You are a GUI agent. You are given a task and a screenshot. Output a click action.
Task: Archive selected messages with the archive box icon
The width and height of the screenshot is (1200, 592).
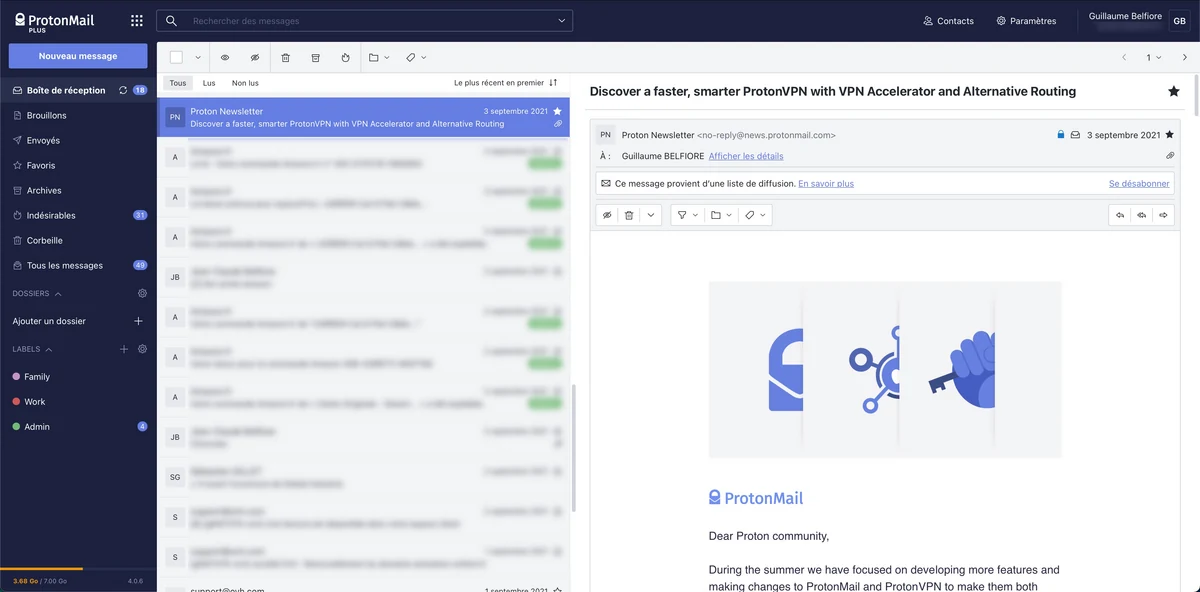[x=316, y=58]
